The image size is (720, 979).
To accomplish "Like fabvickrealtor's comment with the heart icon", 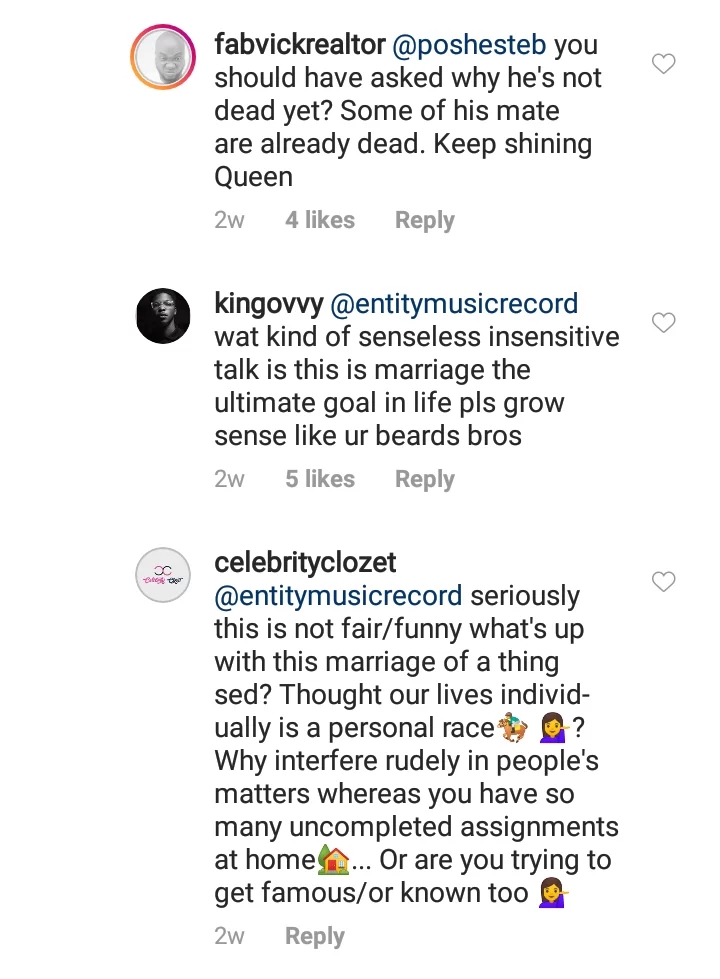I will coord(663,64).
